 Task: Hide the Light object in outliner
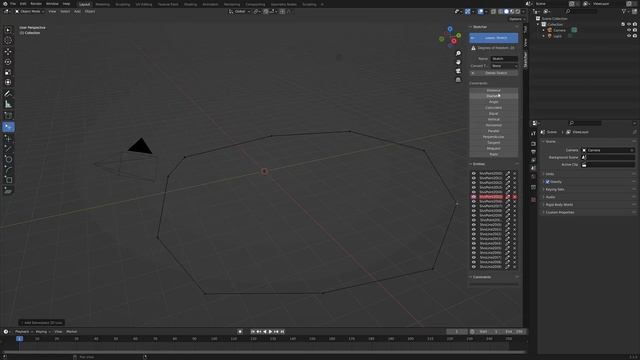(x=629, y=36)
